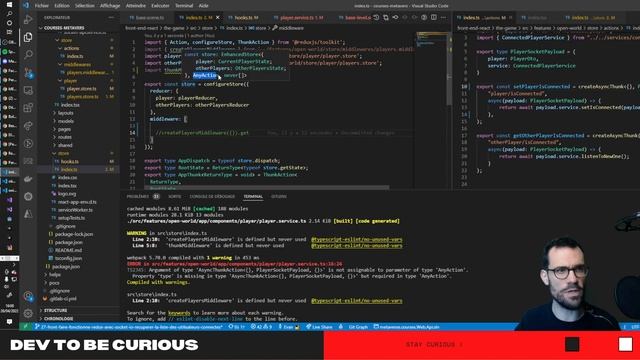Switch to the SORTIE panel tab
640x360 pixels.
point(175,197)
